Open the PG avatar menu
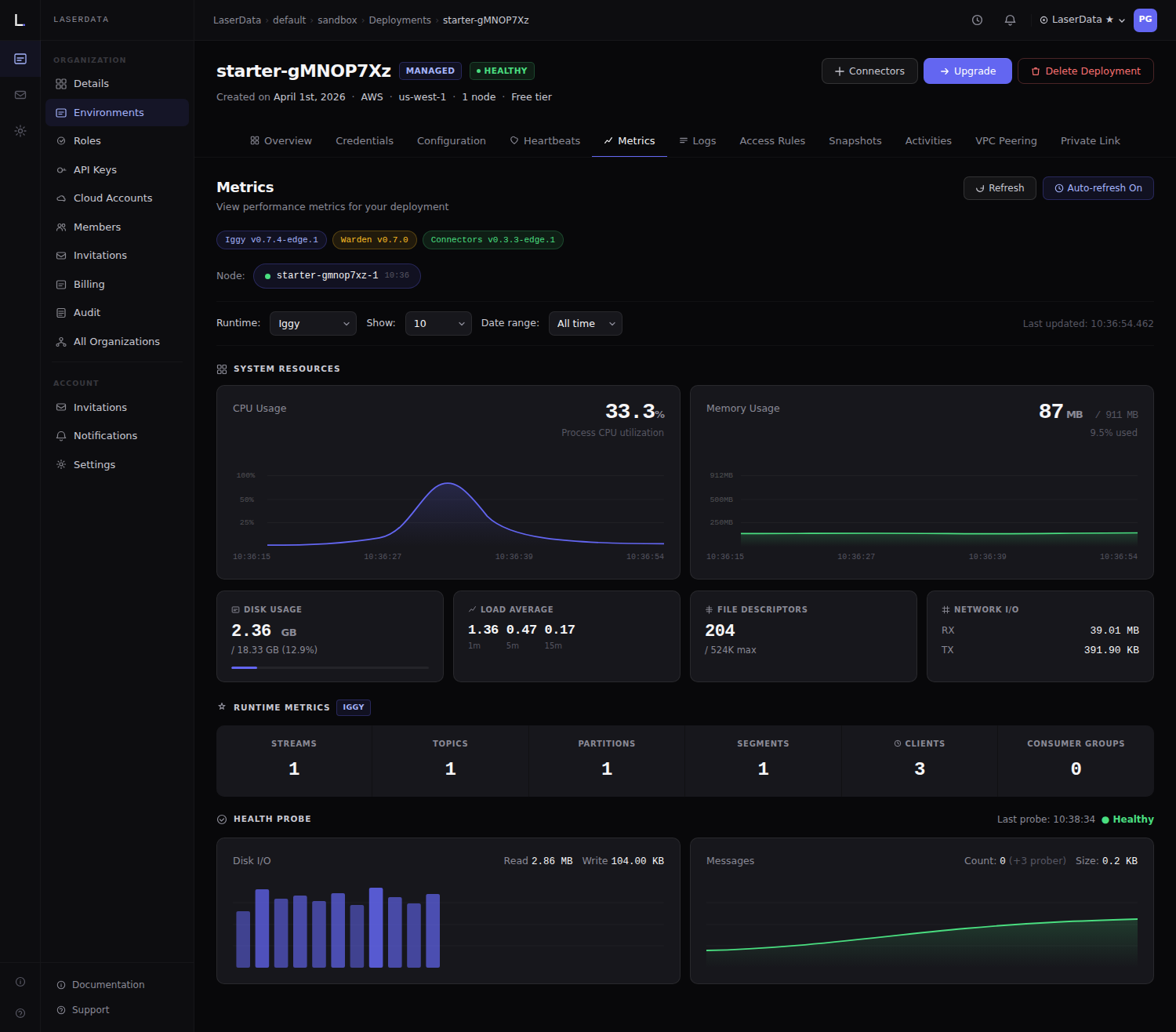Screen dimensions: 1176x1032 pos(1145,20)
